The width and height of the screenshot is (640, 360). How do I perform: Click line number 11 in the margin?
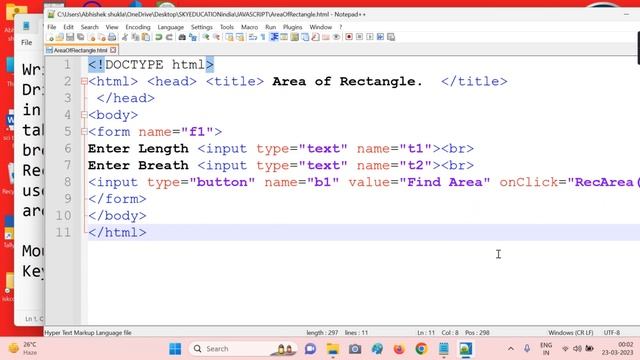63,232
